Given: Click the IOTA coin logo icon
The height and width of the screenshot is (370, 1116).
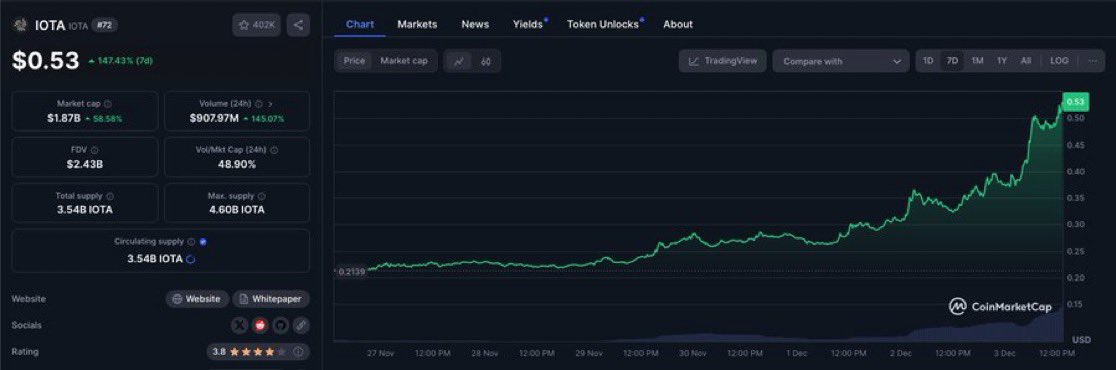Looking at the screenshot, I should click(x=20, y=25).
